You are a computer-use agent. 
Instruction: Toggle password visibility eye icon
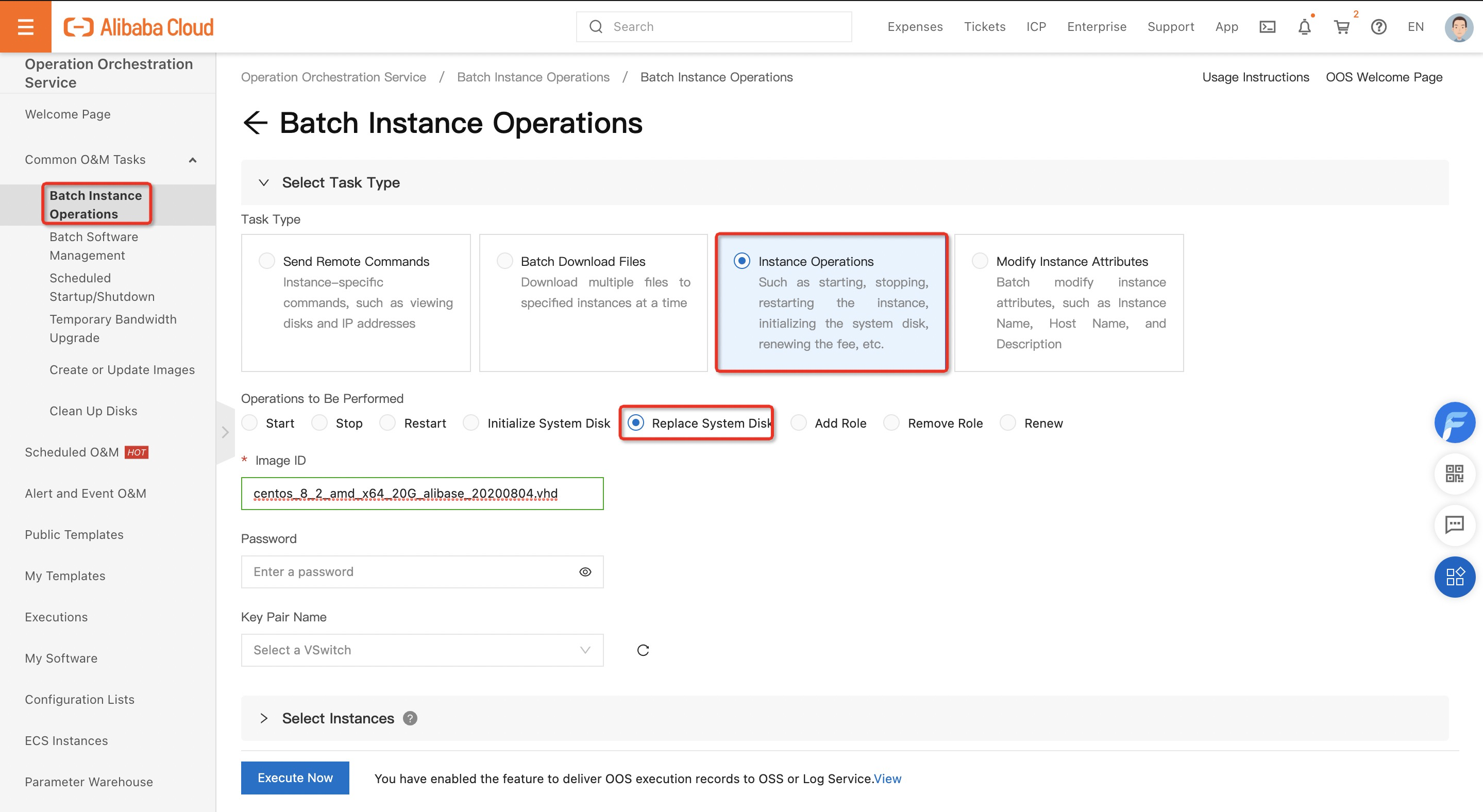(x=585, y=572)
